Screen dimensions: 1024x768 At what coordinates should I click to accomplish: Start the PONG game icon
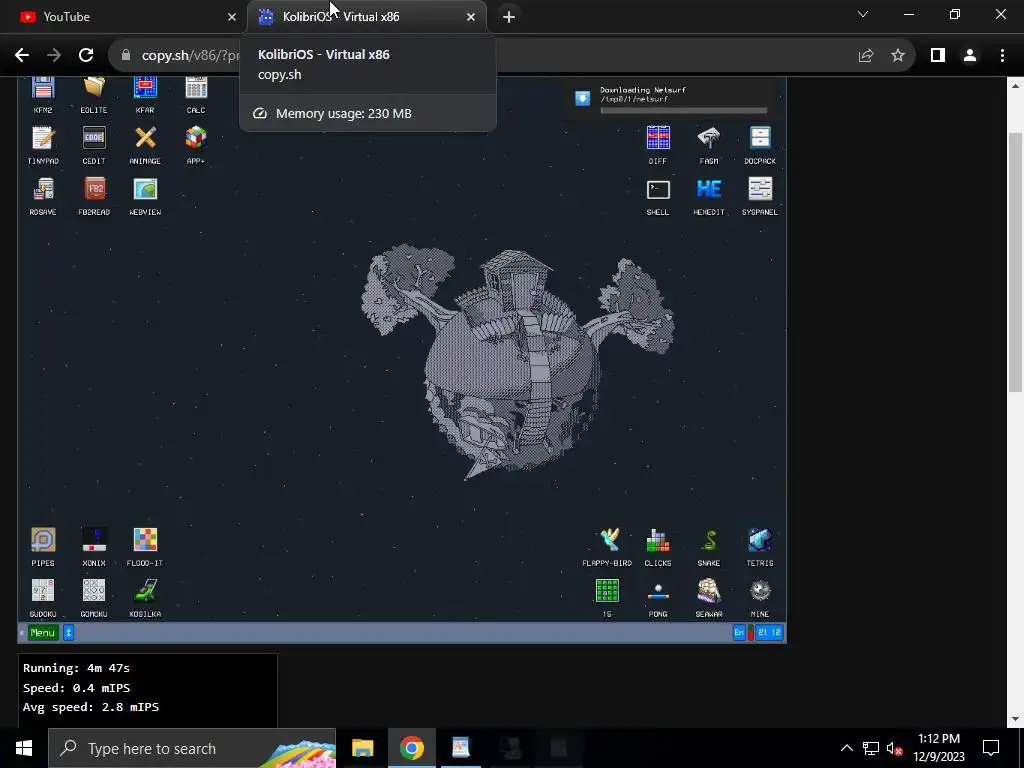click(x=658, y=598)
